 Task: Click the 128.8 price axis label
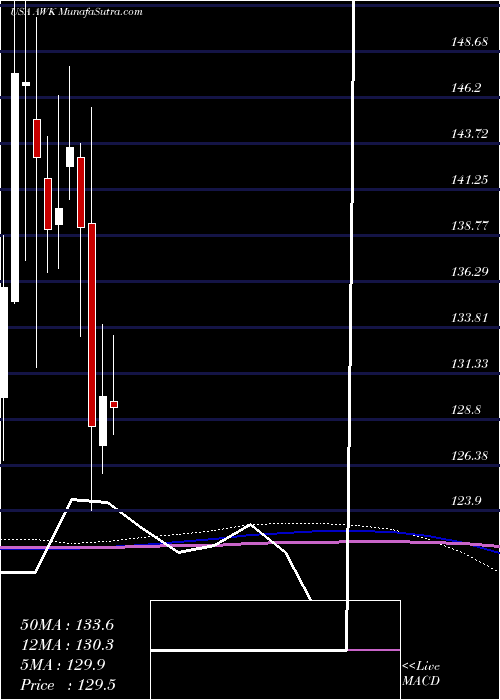pyautogui.click(x=466, y=410)
